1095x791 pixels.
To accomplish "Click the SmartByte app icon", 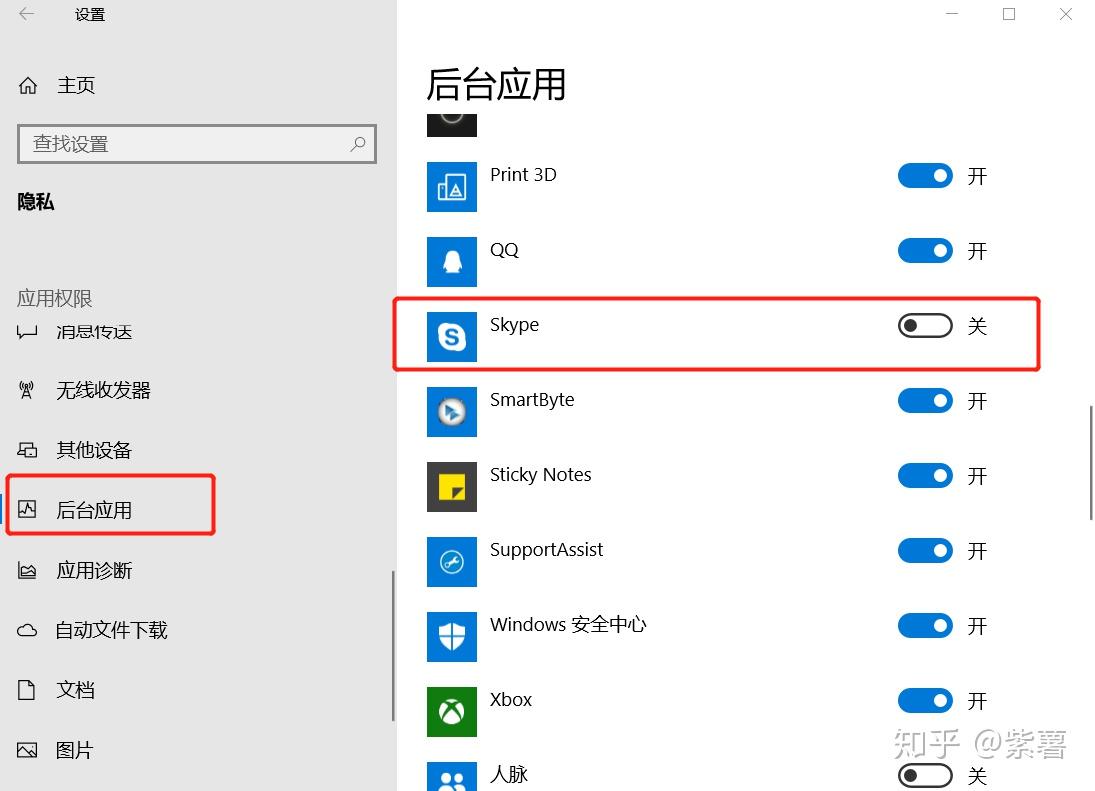I will point(452,412).
